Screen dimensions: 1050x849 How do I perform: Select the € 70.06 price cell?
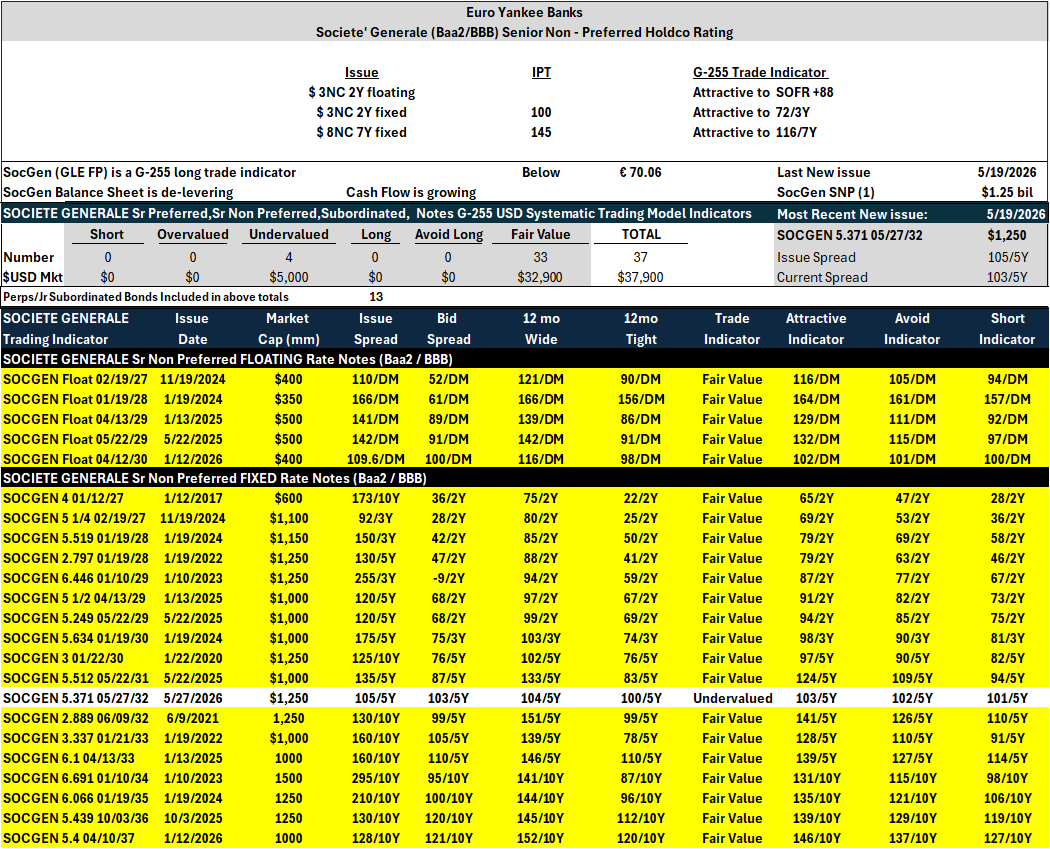pos(640,172)
